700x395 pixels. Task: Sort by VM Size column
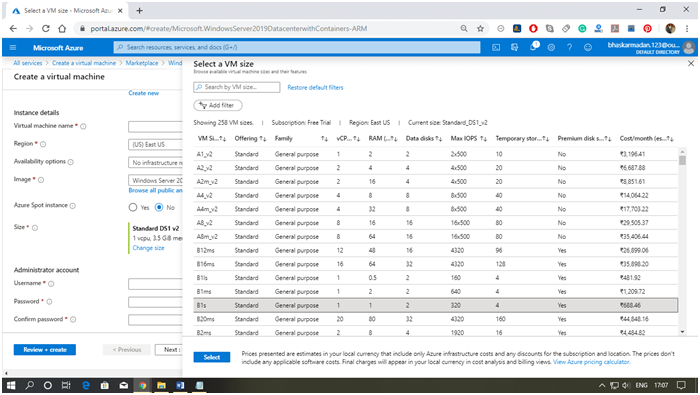click(x=212, y=138)
